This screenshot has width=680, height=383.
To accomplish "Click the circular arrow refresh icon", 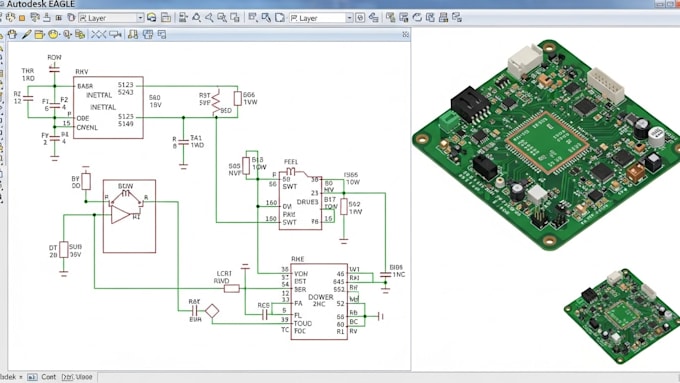I will click(417, 18).
